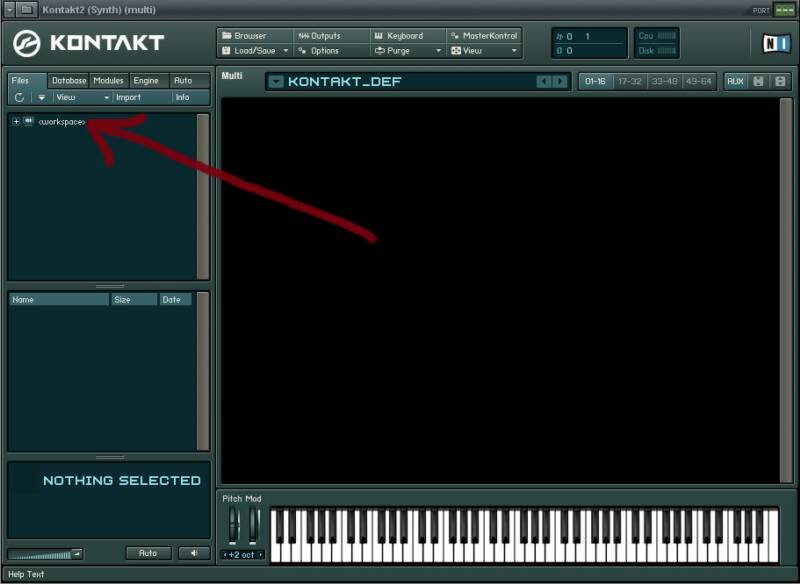Expand the workspace tree node

click(16, 121)
